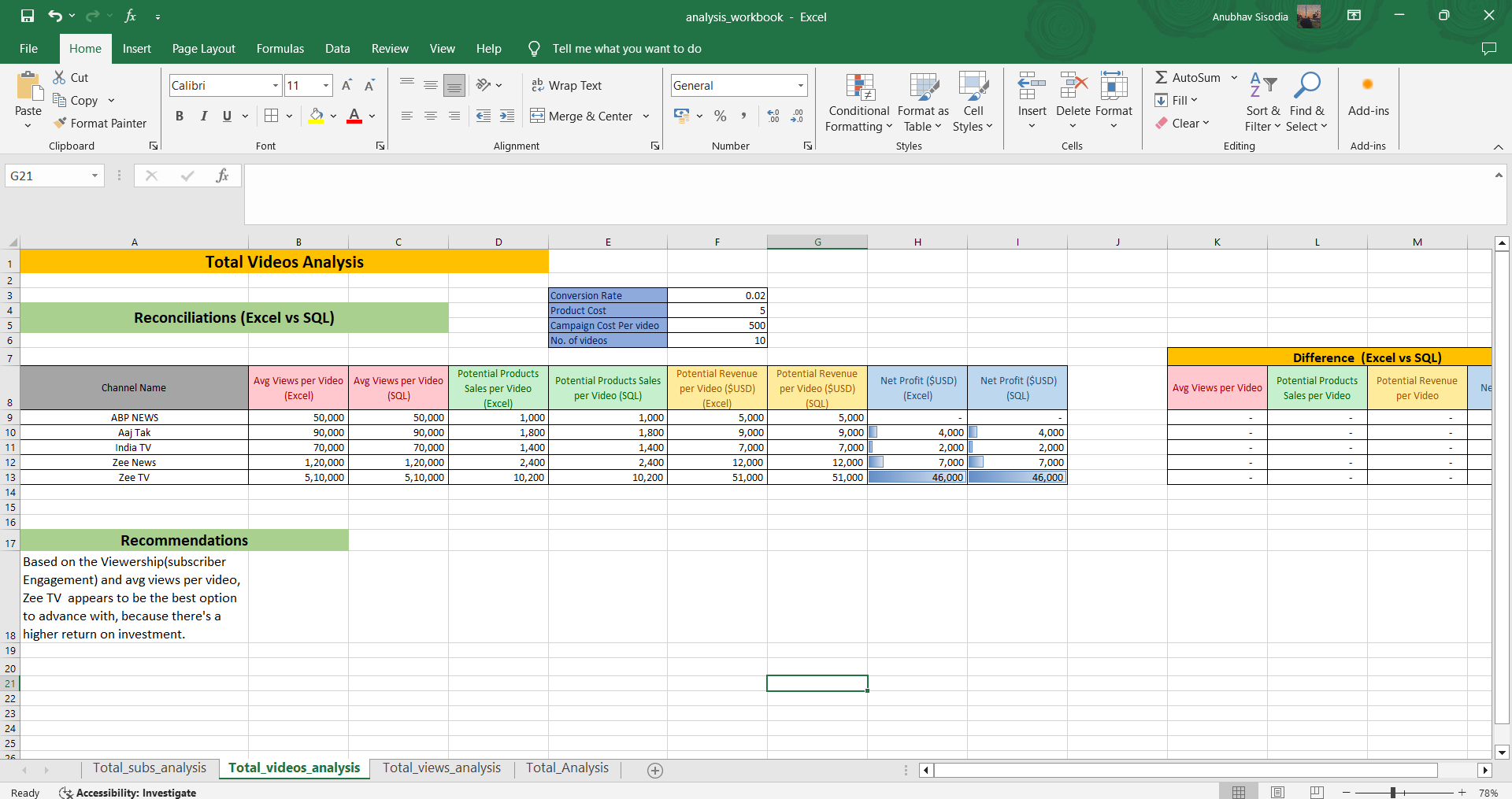This screenshot has width=1512, height=799.
Task: Click the Cut scissors icon
Action: (x=60, y=77)
